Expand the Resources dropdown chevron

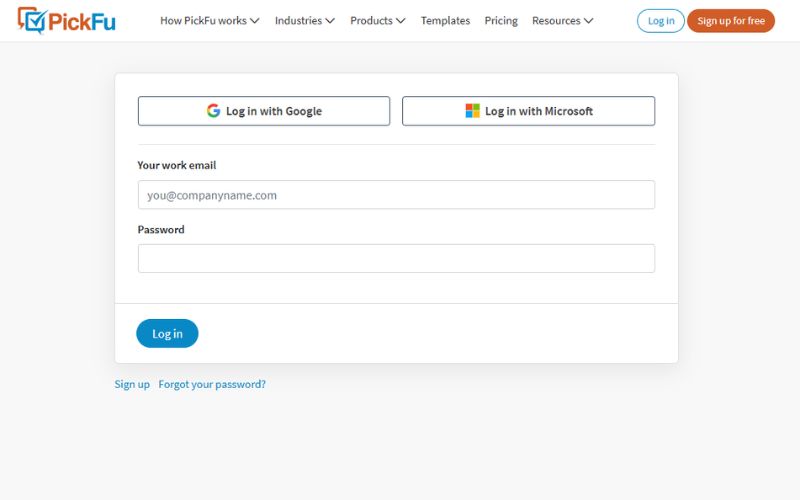pos(588,21)
